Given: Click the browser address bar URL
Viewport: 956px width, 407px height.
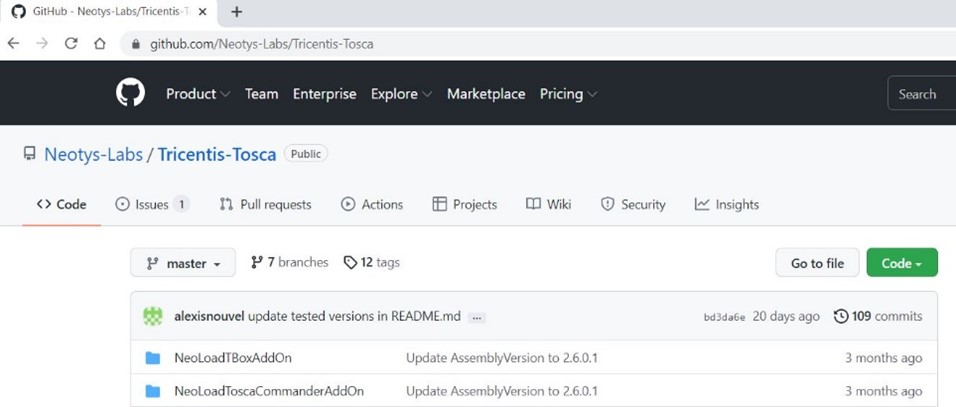Looking at the screenshot, I should (x=262, y=44).
